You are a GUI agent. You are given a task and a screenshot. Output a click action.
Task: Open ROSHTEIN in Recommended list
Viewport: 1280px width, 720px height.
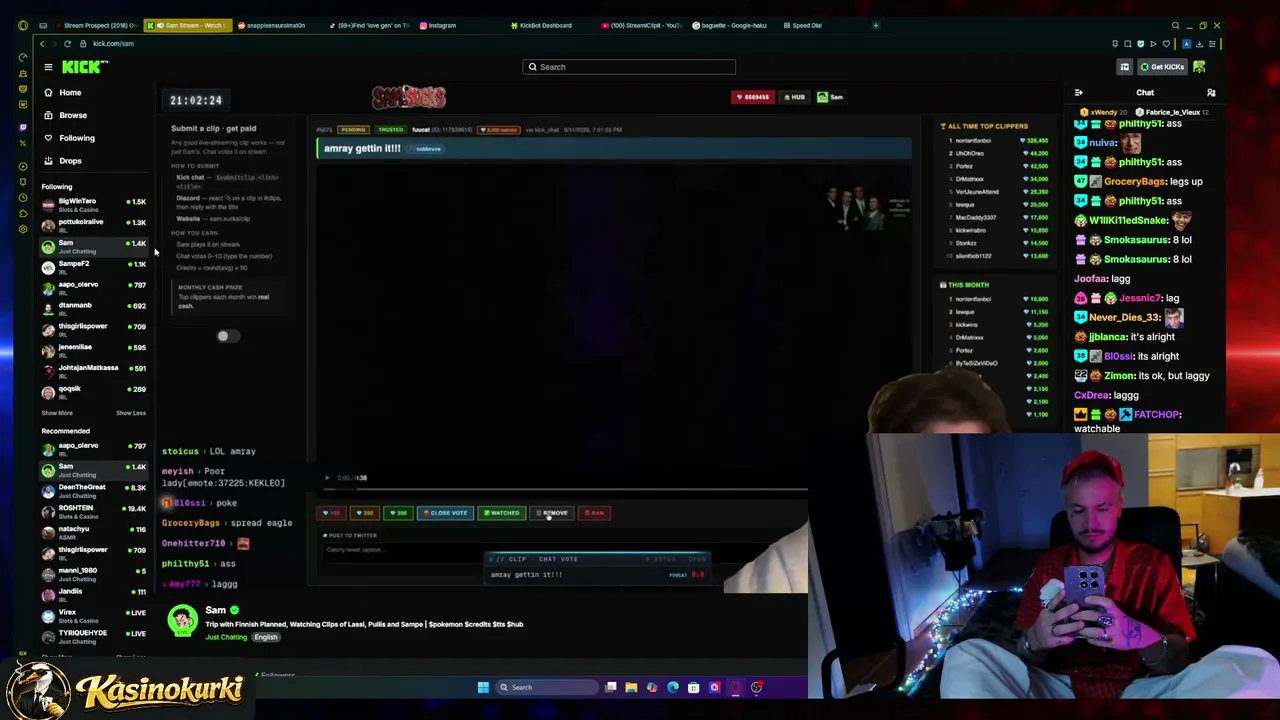pyautogui.click(x=94, y=510)
